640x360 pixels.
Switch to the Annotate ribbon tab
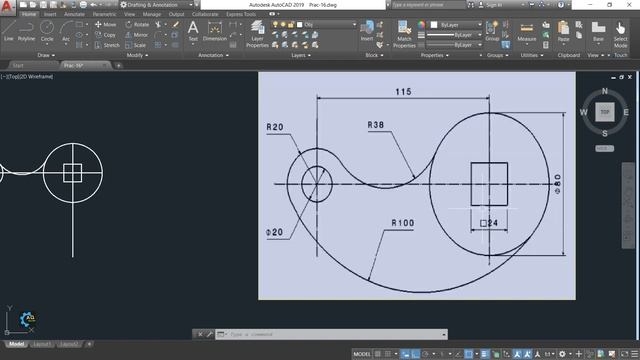[x=74, y=14]
